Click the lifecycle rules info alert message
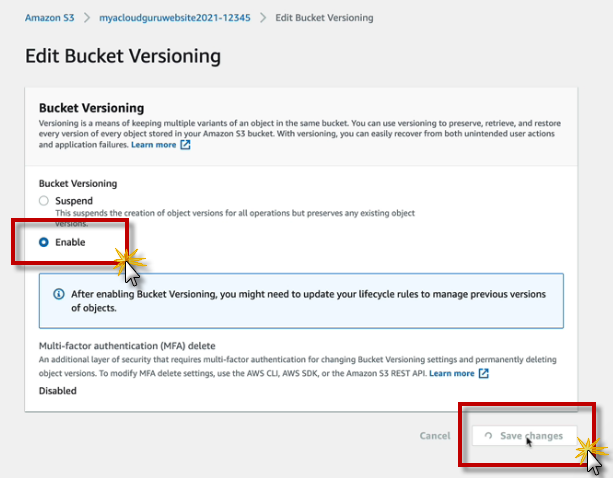Screen dimensions: 613x478 308,301
